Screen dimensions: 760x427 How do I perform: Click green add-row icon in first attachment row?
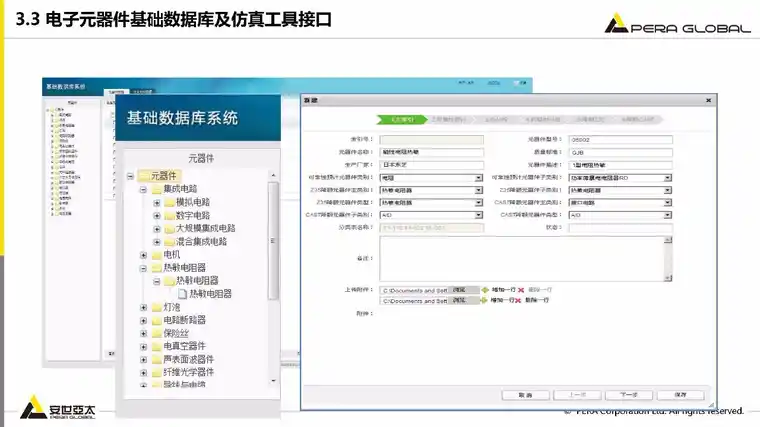click(x=486, y=289)
